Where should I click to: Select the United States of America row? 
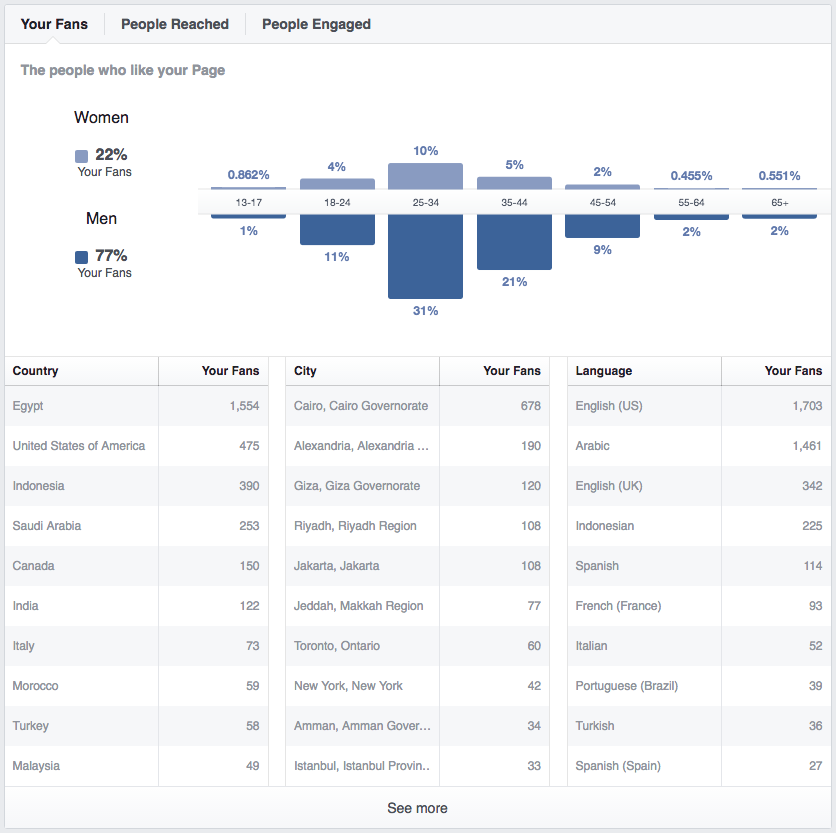pyautogui.click(x=136, y=446)
